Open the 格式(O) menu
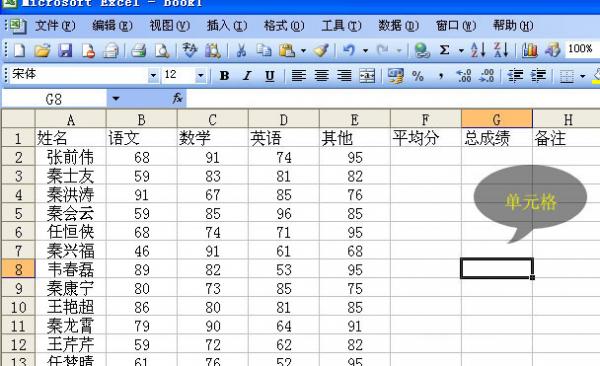Screen dimensions: 600x366 284,26
